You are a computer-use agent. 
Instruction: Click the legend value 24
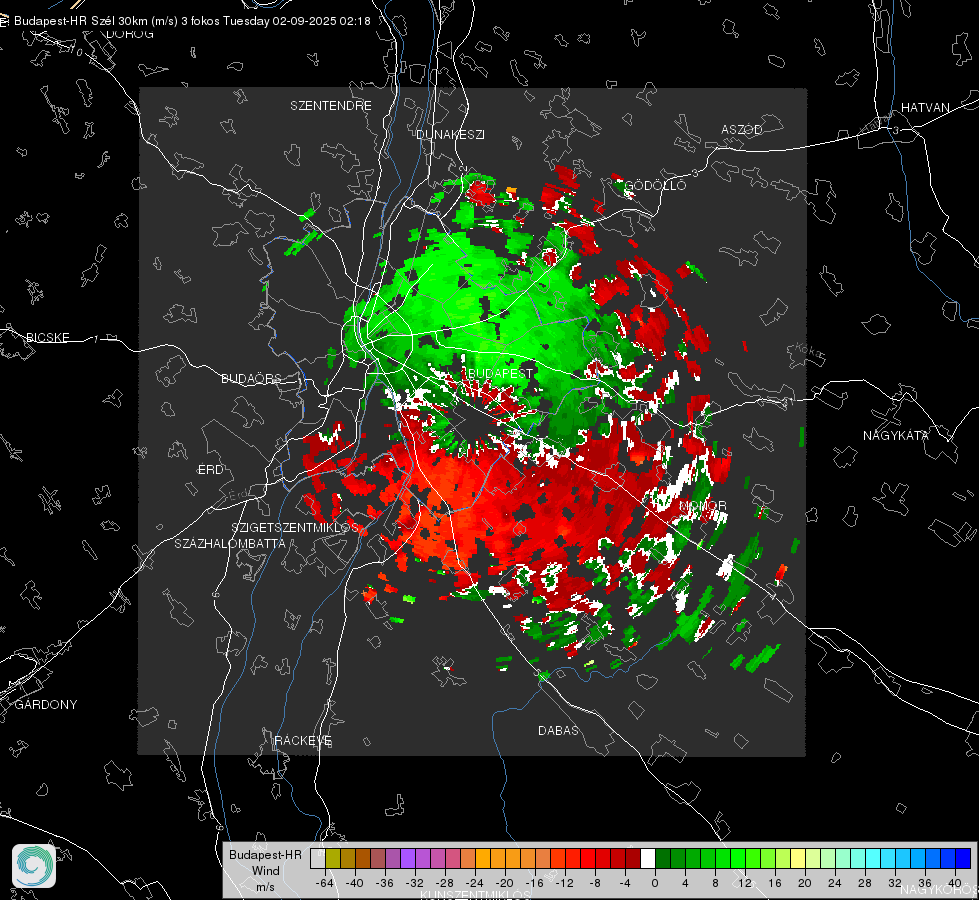[835, 883]
